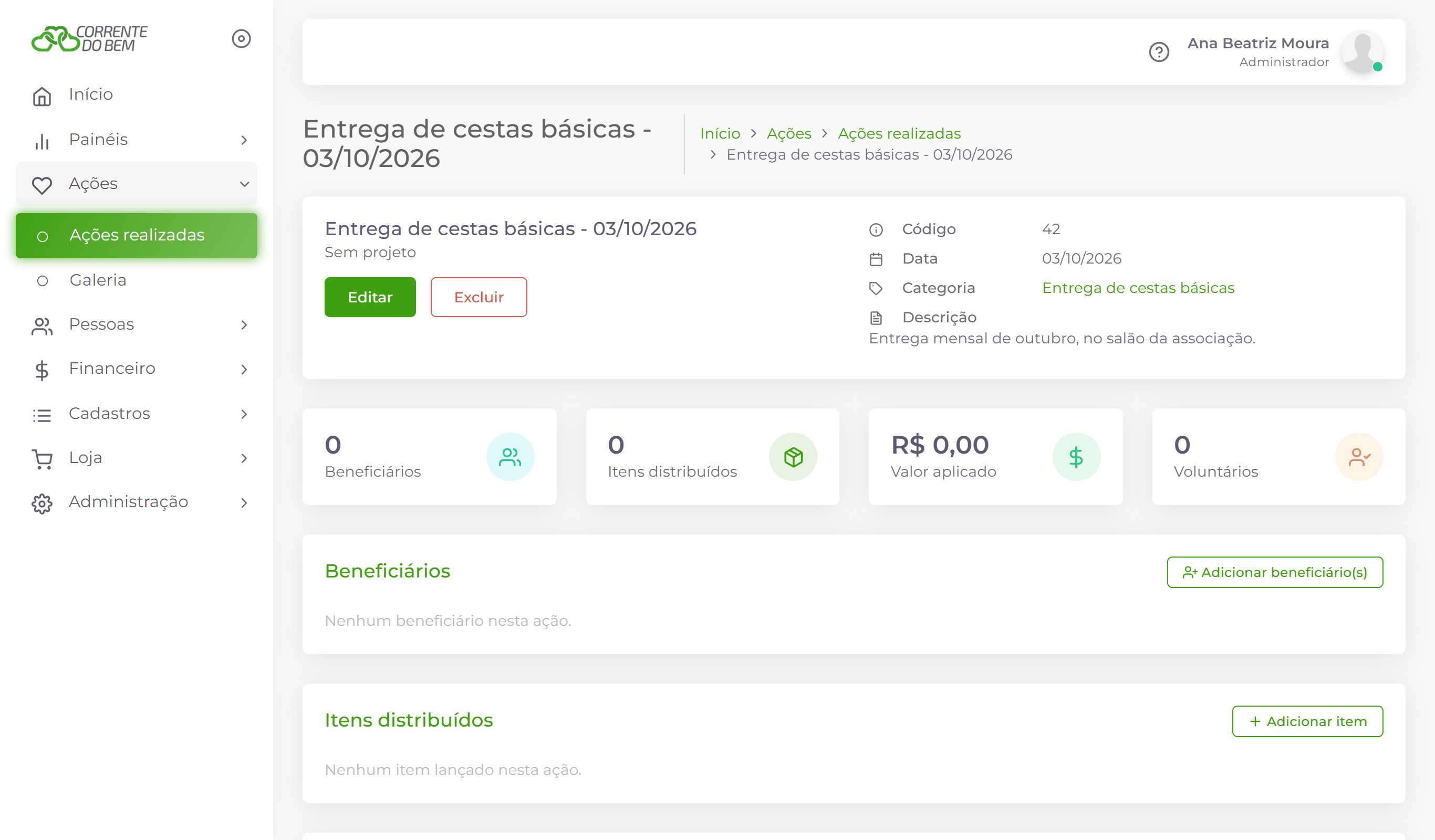Click the Painéis bar chart icon

click(x=42, y=141)
